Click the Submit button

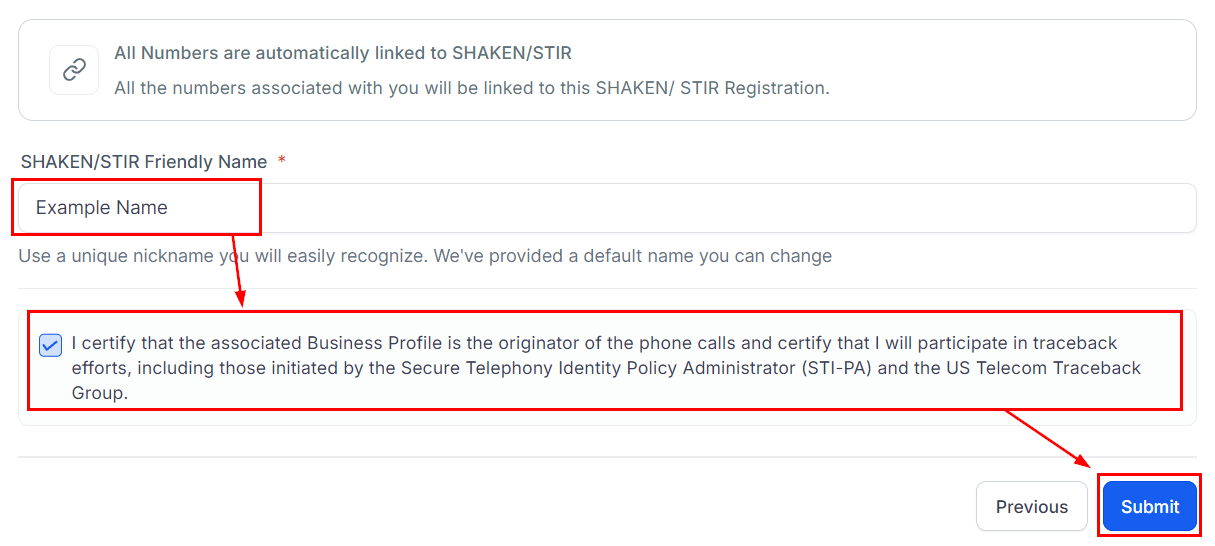[x=1149, y=506]
